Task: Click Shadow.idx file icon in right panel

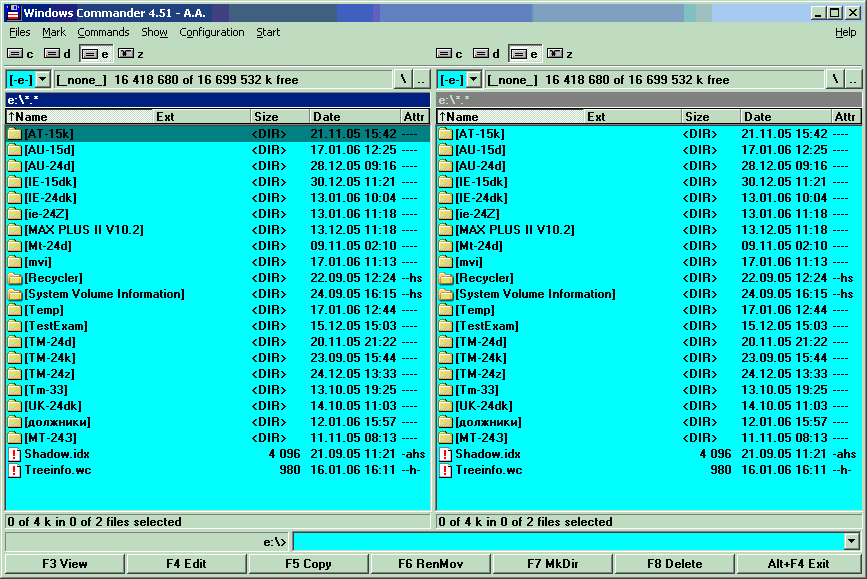Action: 445,455
